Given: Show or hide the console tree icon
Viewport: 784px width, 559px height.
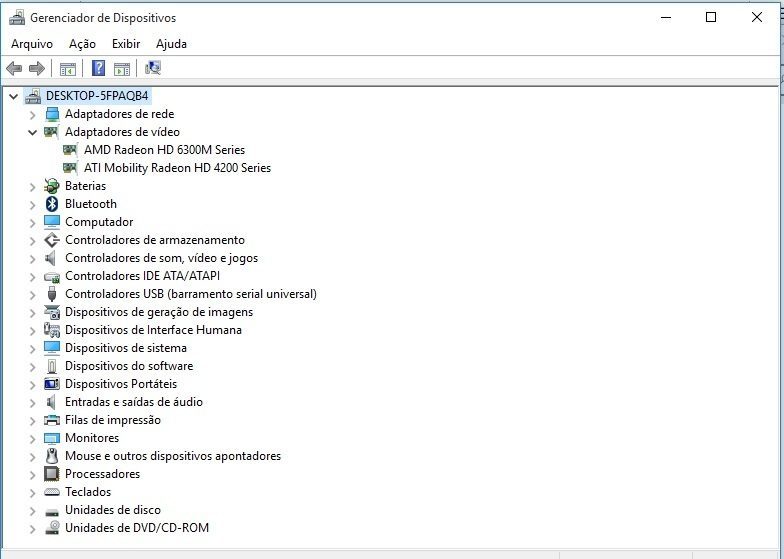Looking at the screenshot, I should (x=68, y=68).
